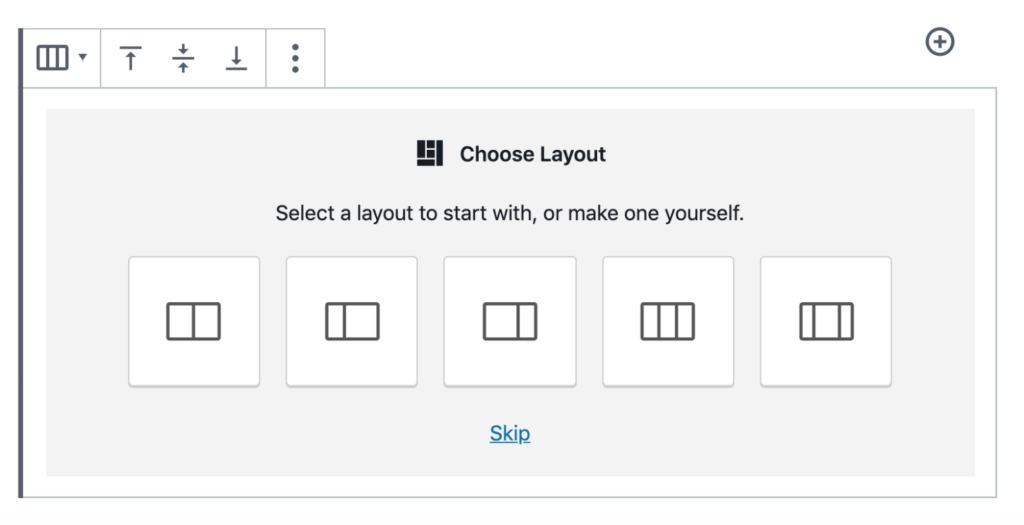1024x525 pixels.
Task: Align columns content to top
Action: pos(131,57)
